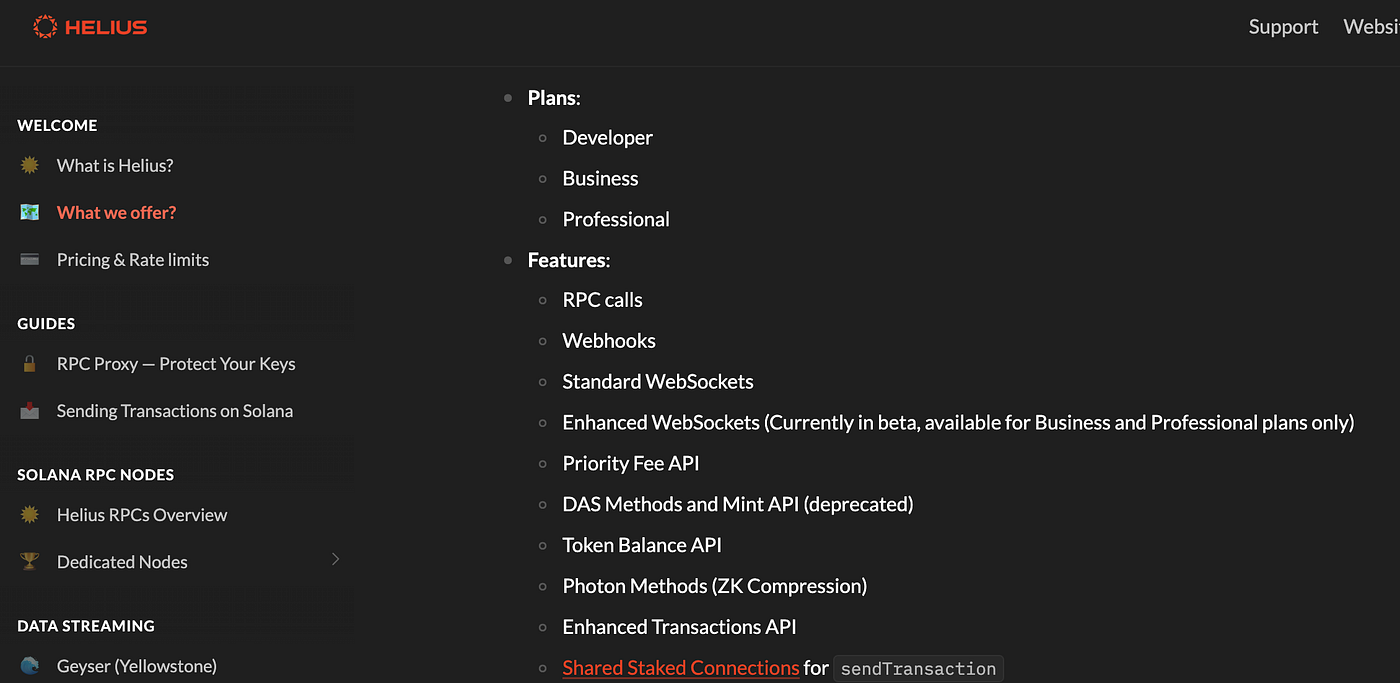The width and height of the screenshot is (1400, 683).
Task: Click the Features: heading text
Action: (569, 260)
